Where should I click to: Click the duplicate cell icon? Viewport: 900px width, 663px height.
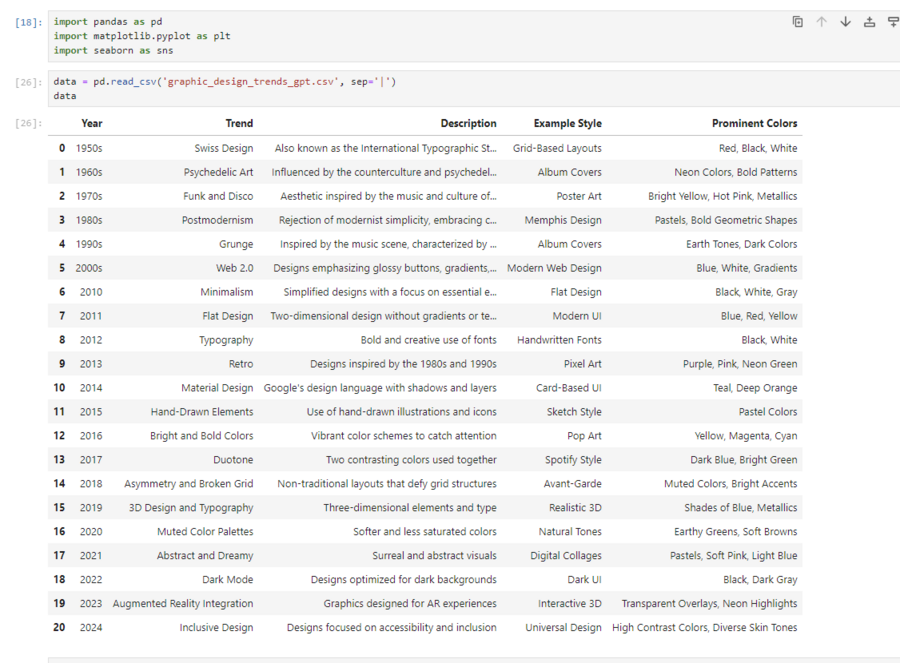click(x=797, y=22)
